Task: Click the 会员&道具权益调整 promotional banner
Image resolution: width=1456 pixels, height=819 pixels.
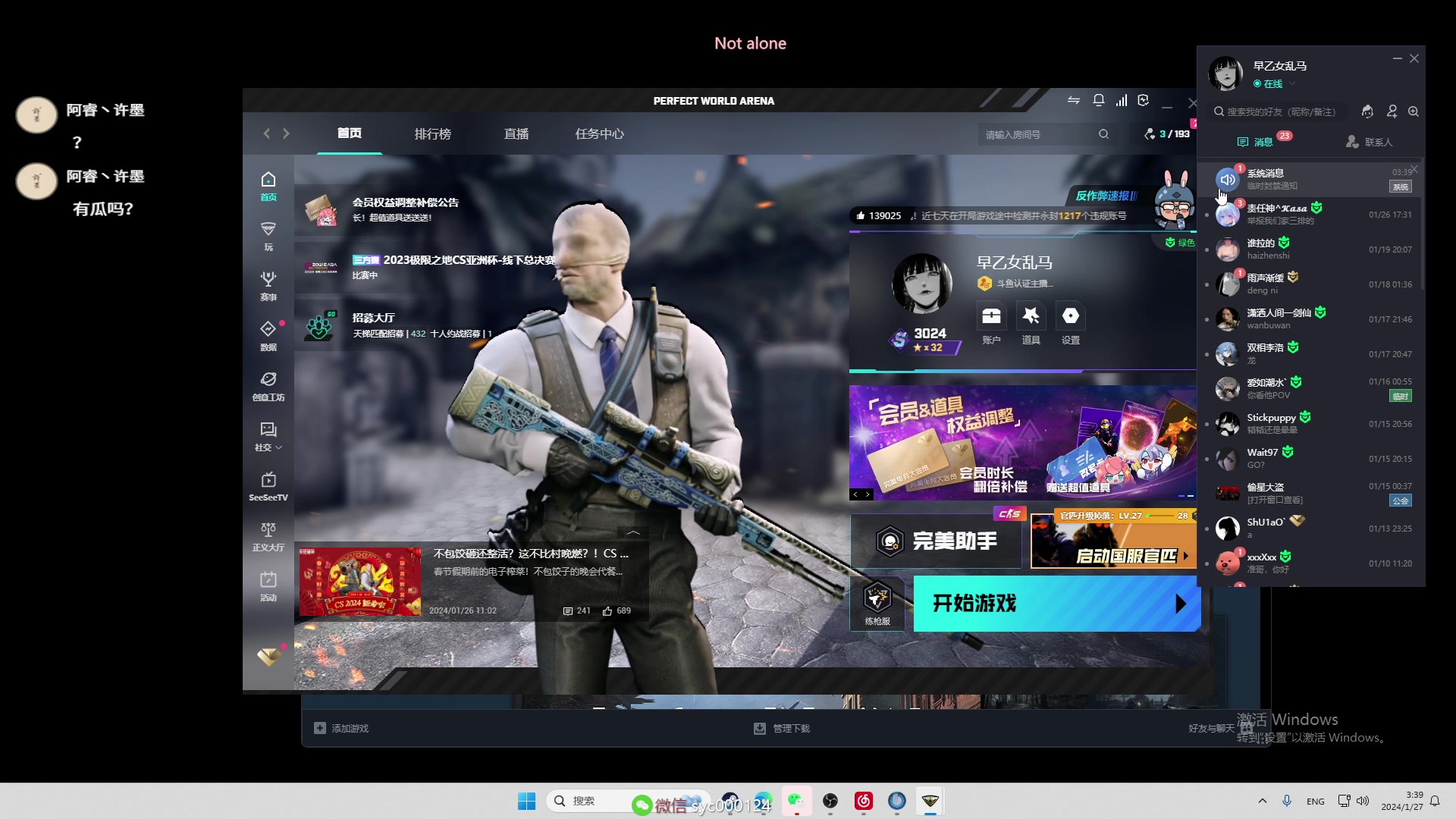Action: click(1023, 442)
